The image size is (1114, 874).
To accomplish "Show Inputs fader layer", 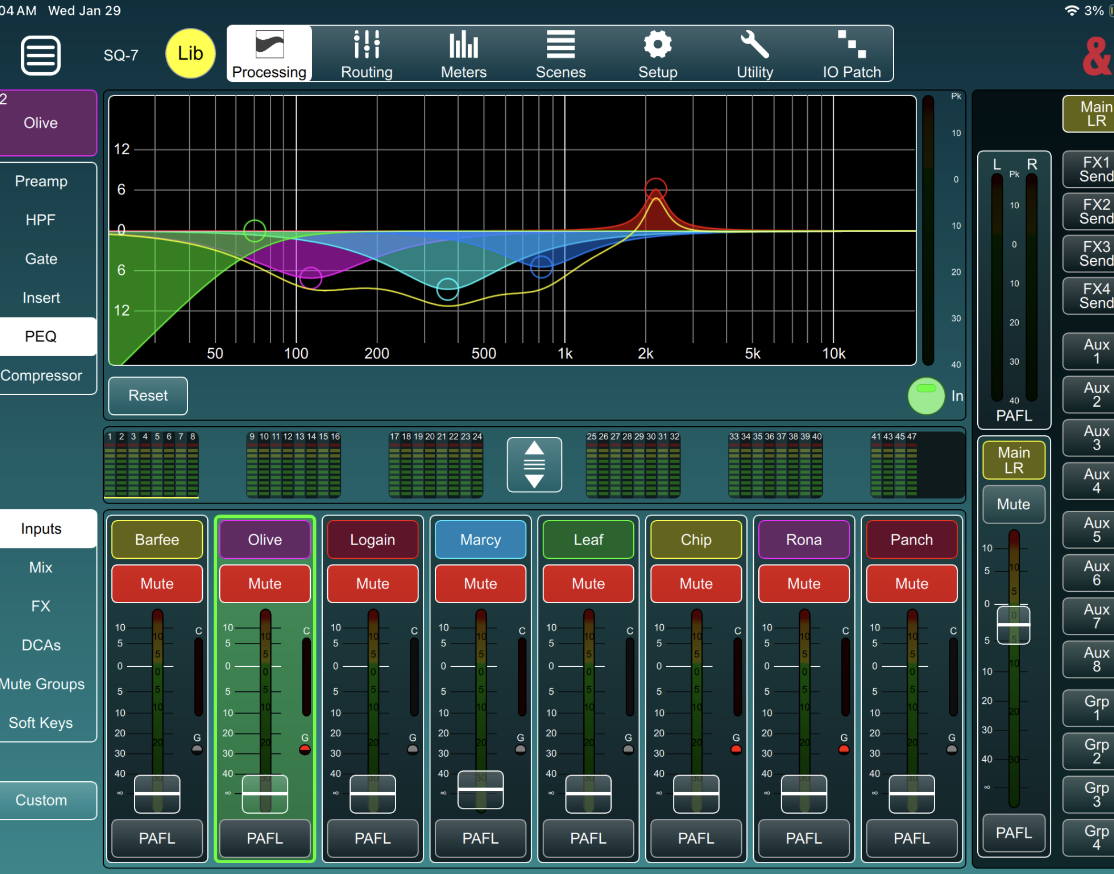I will tap(41, 529).
